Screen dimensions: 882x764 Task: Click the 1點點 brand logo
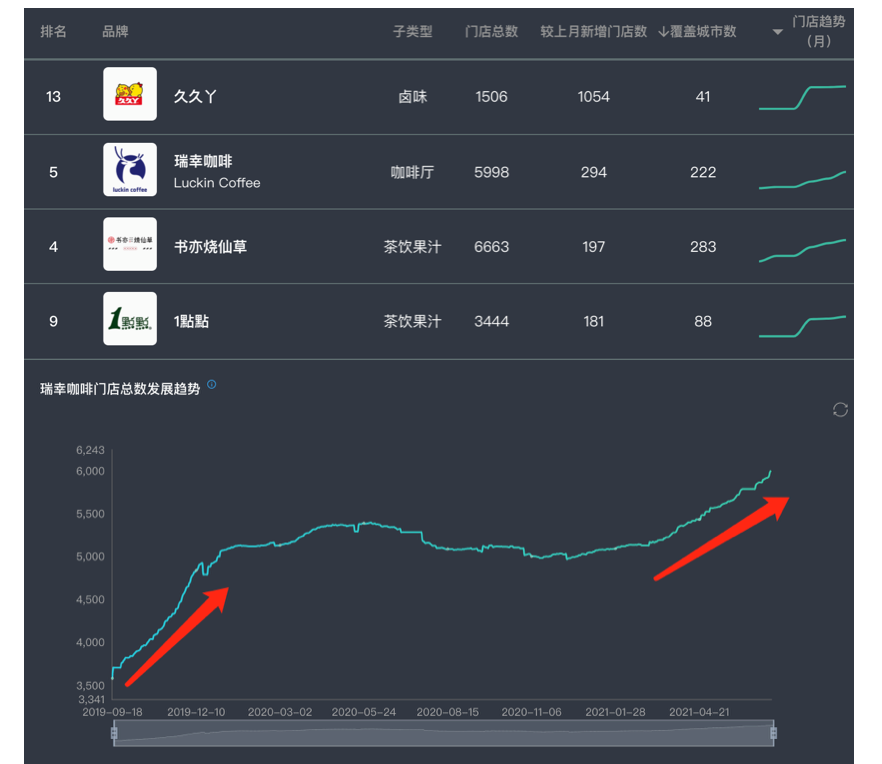point(129,320)
